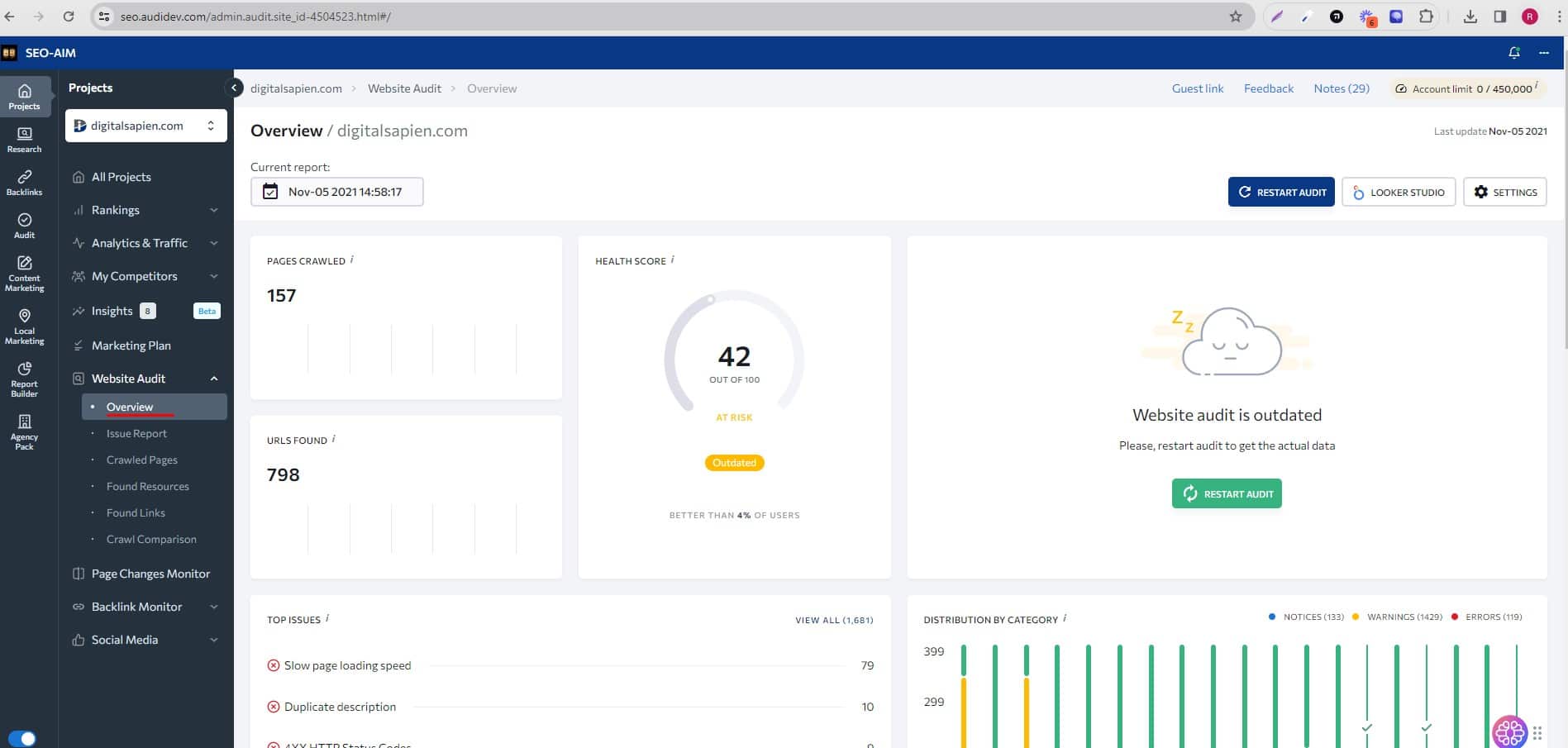1568x748 pixels.
Task: Select Issue Report submenu item
Action: (136, 433)
